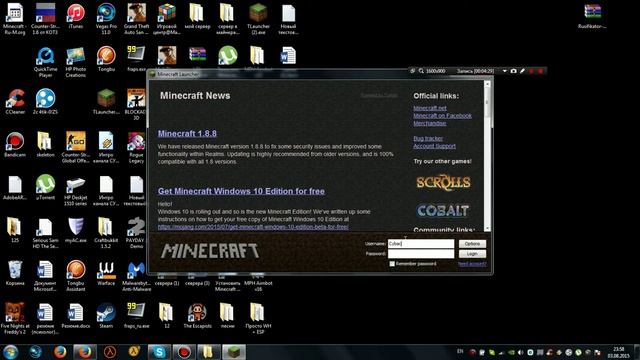Select the Counter-Strike Global Offensive icon
The width and height of the screenshot is (640, 360).
pyautogui.click(x=76, y=147)
